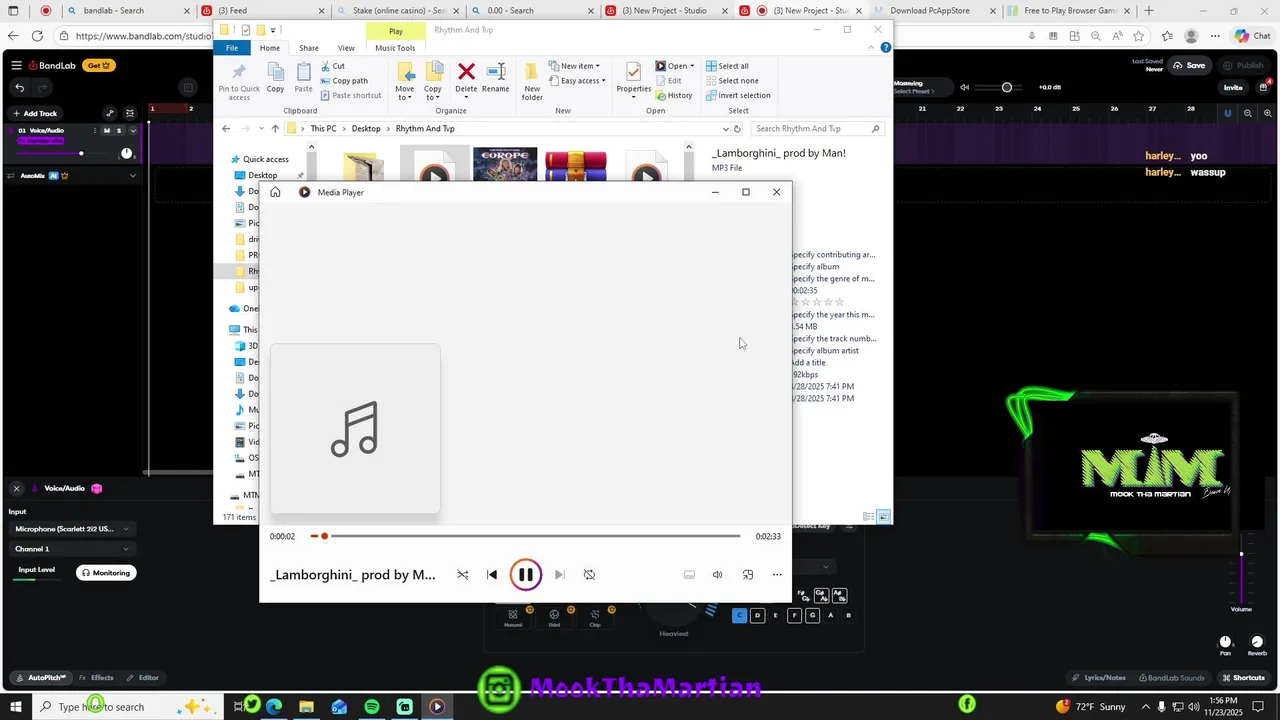
Task: Click the album art placeholder thumbnail
Action: 355,429
